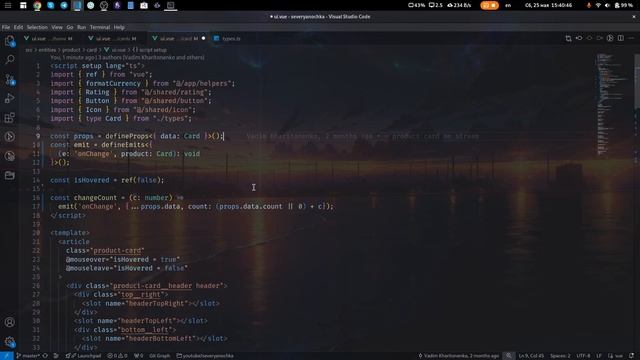Click the youtube/severyanochka folder in status bar
The image size is (640, 360).
(205, 356)
